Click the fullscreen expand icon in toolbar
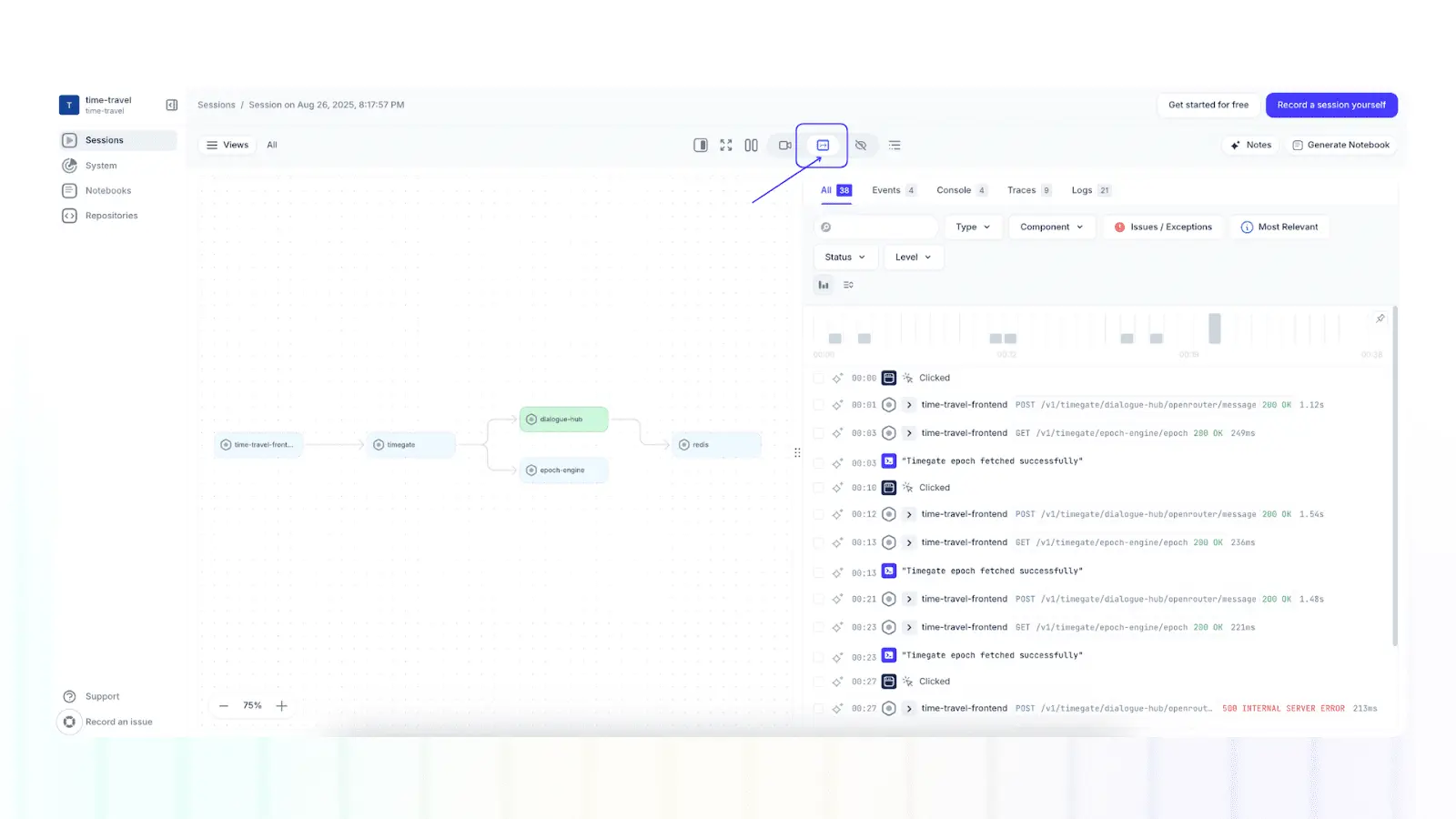This screenshot has width=1456, height=819. pos(725,145)
